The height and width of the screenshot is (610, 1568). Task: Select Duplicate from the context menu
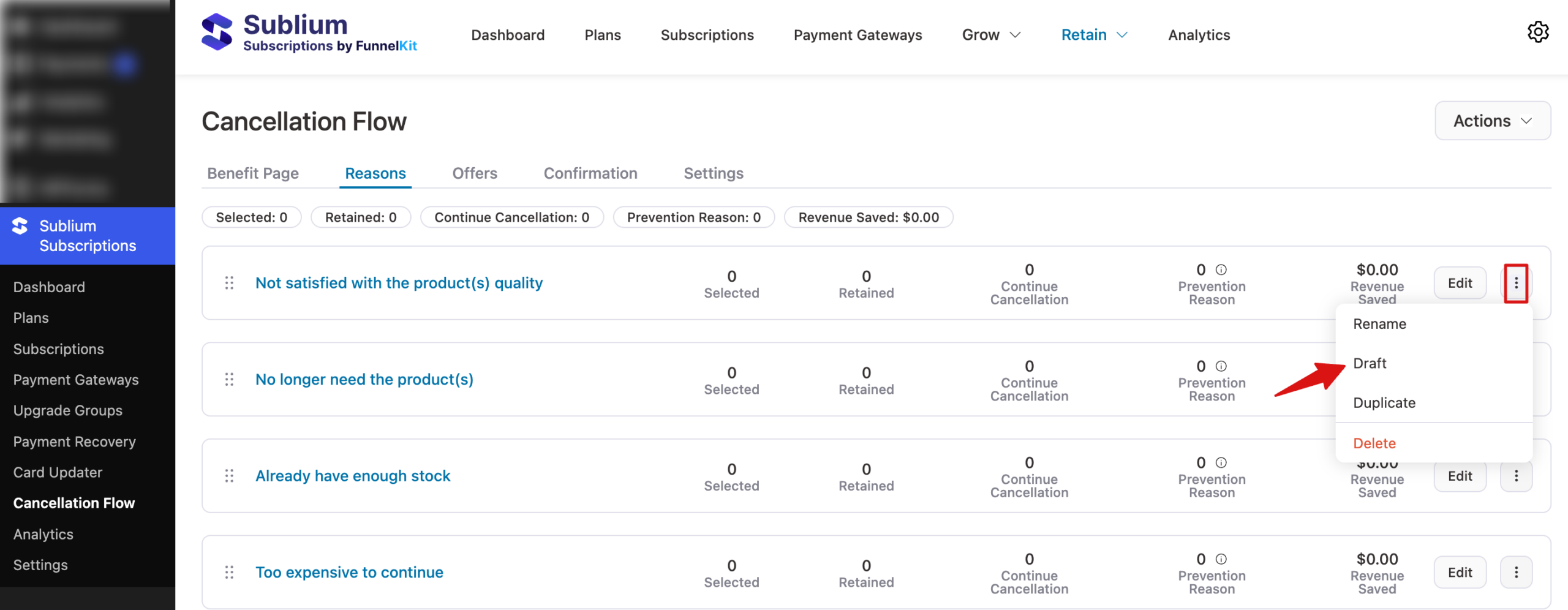[1384, 403]
